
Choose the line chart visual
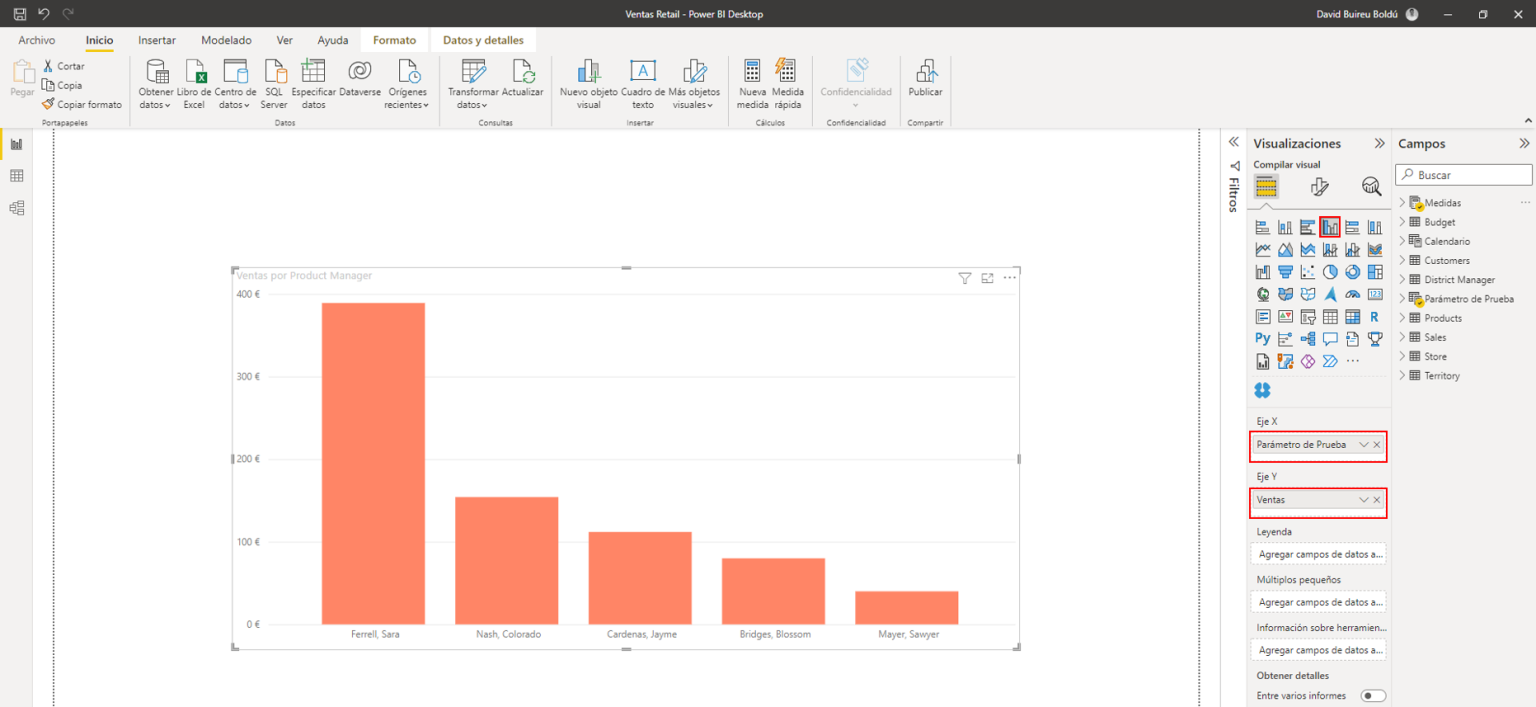click(x=1263, y=250)
